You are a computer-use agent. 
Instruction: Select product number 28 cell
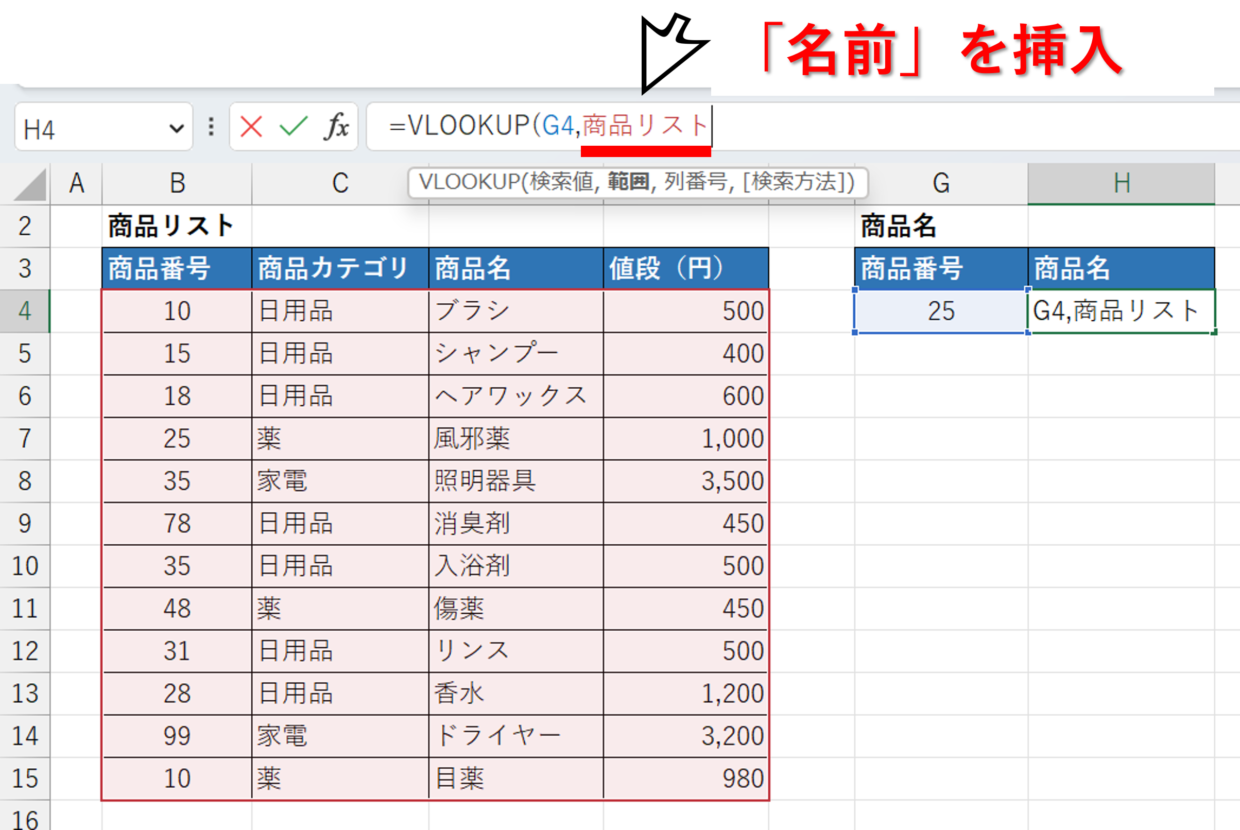pyautogui.click(x=177, y=693)
